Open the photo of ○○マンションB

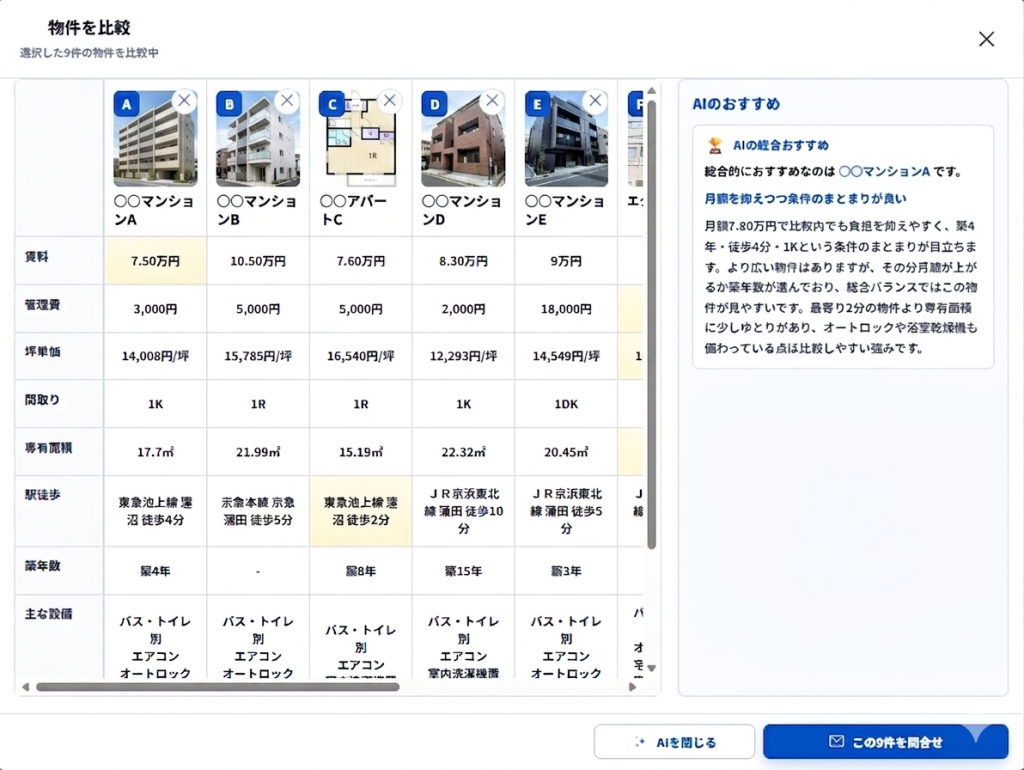258,138
